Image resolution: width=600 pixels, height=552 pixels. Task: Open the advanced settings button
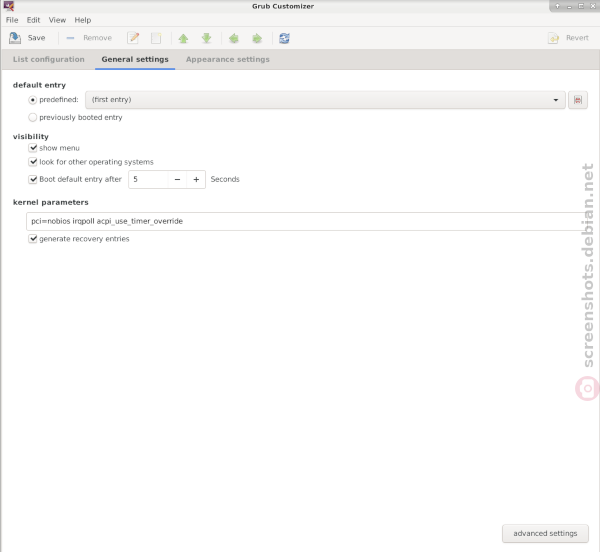pyautogui.click(x=545, y=533)
